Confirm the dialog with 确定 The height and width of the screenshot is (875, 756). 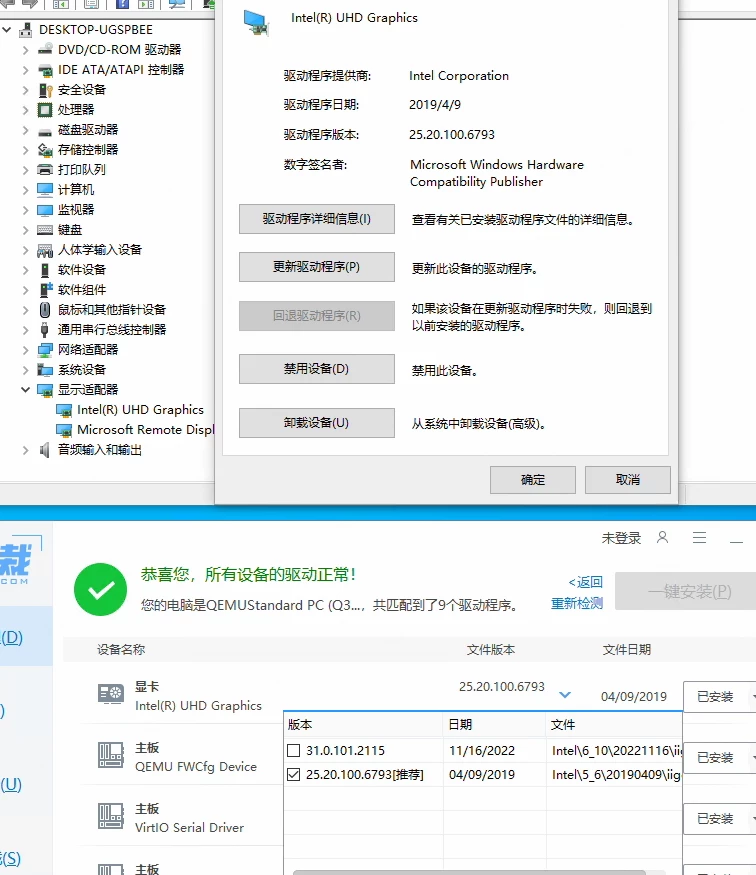[533, 480]
